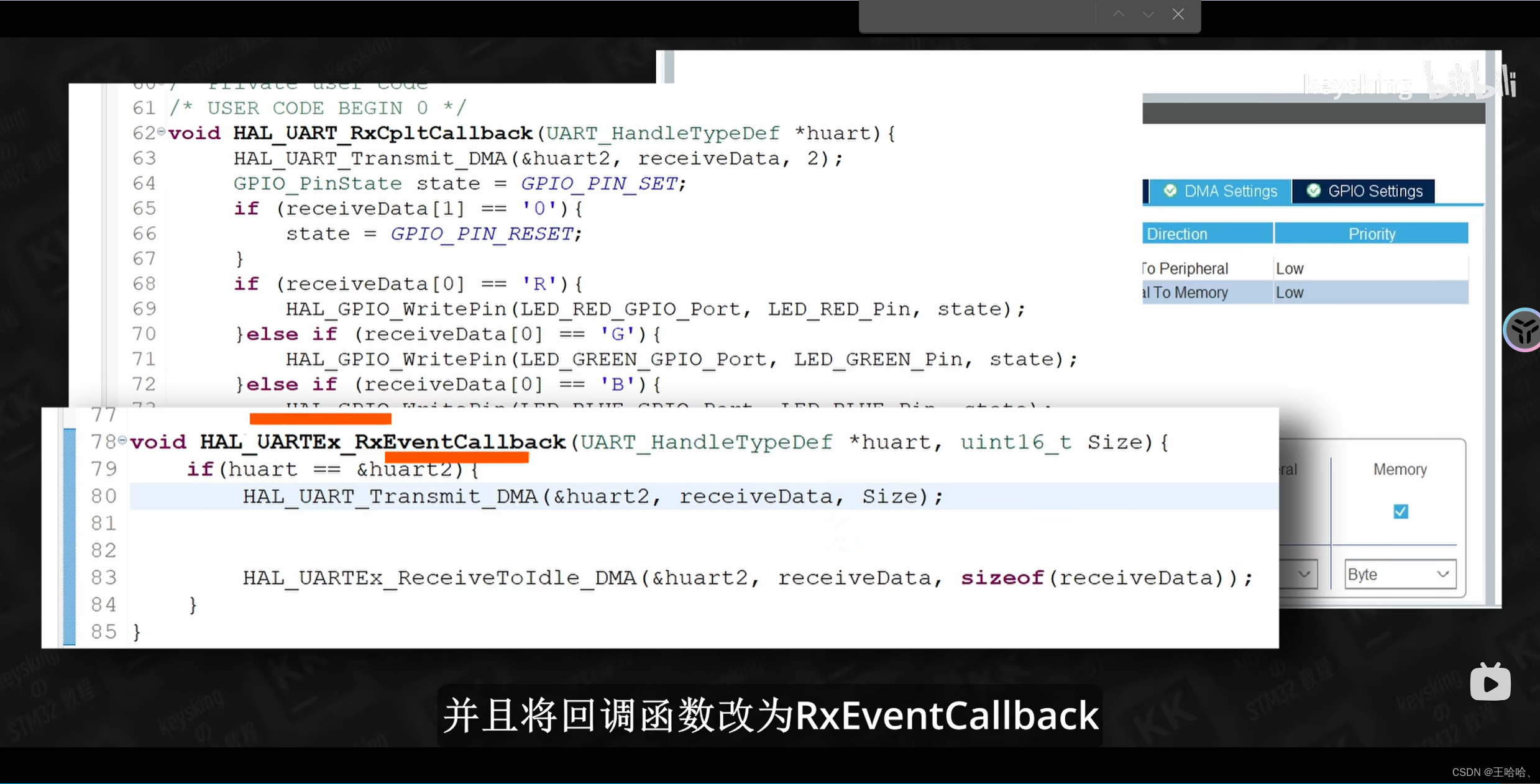Click Low priority in Peripheral row
Screen dimensions: 1540x784
(1290, 268)
